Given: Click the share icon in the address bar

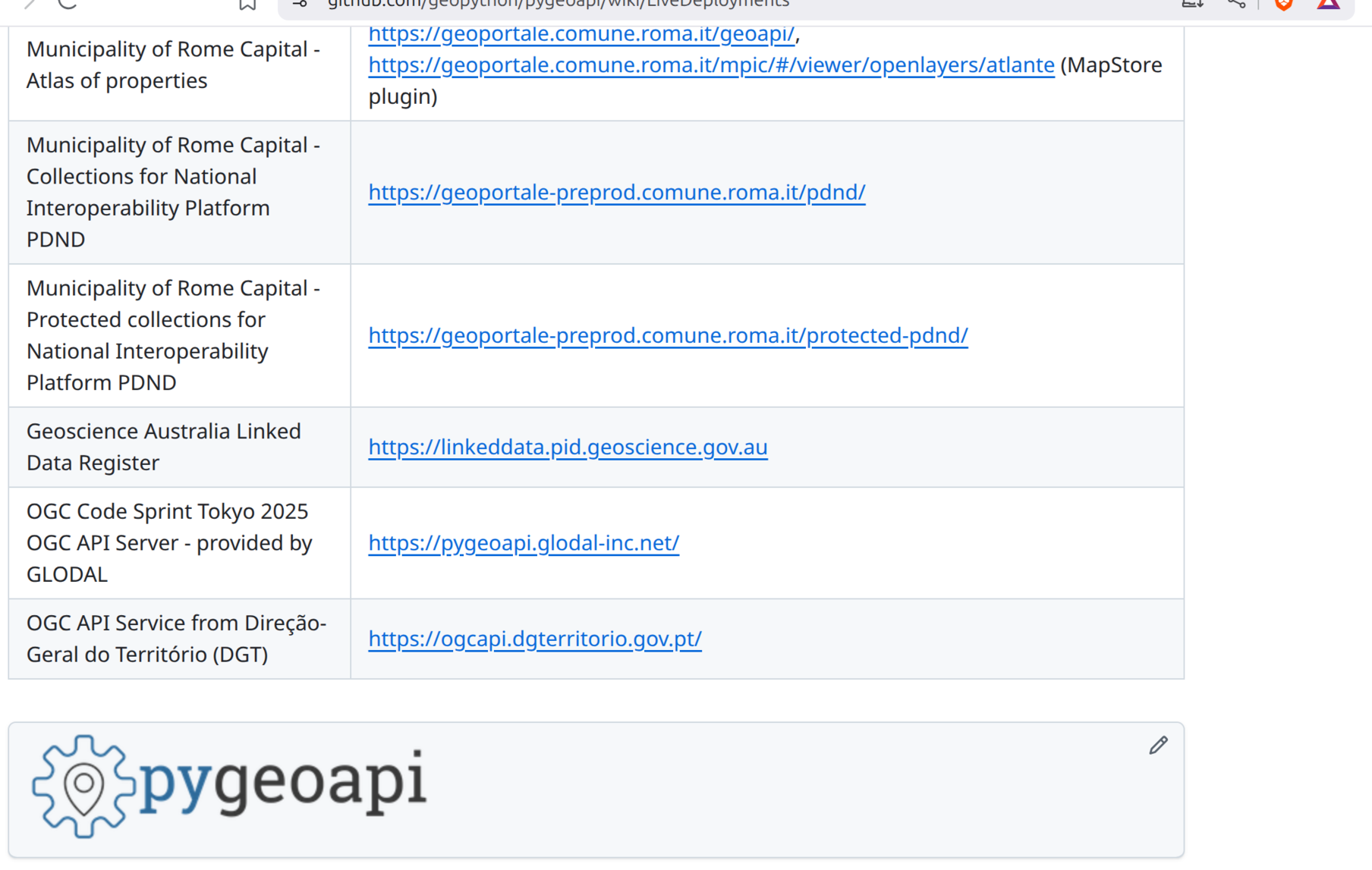Looking at the screenshot, I should (x=1236, y=3).
